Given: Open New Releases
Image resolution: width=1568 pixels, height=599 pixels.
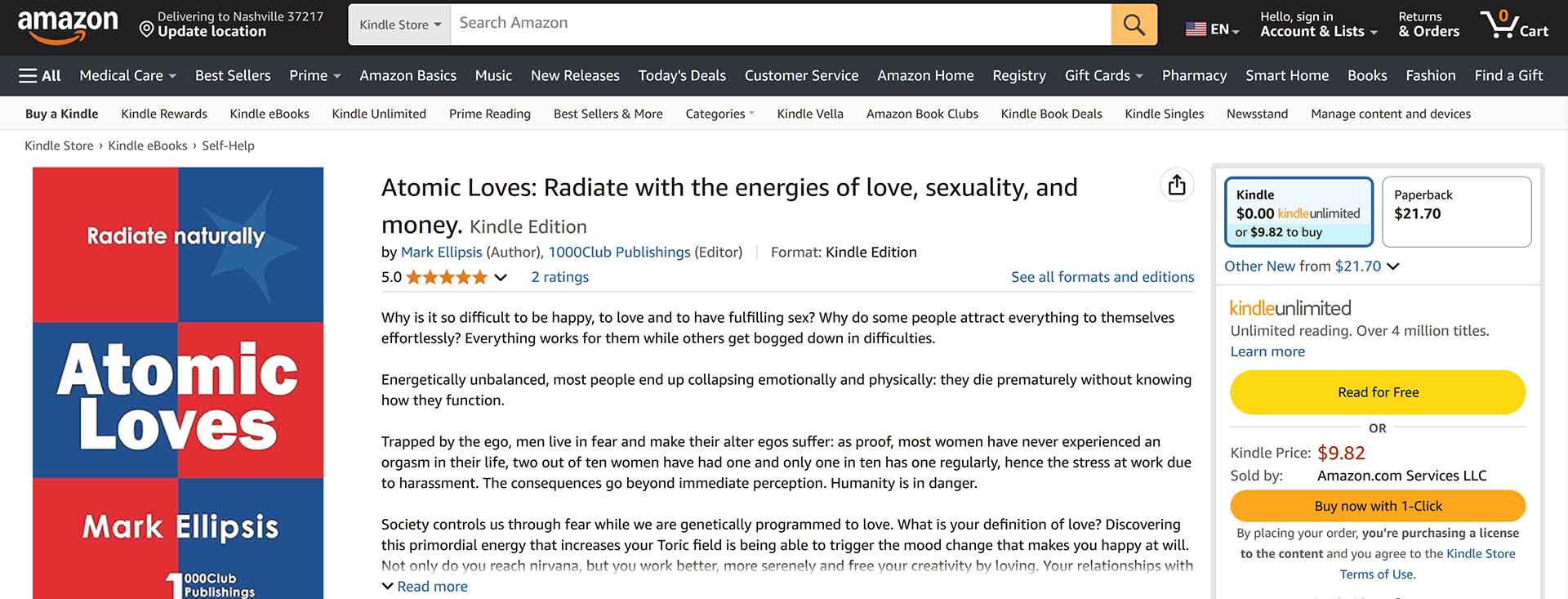Looking at the screenshot, I should (x=575, y=75).
